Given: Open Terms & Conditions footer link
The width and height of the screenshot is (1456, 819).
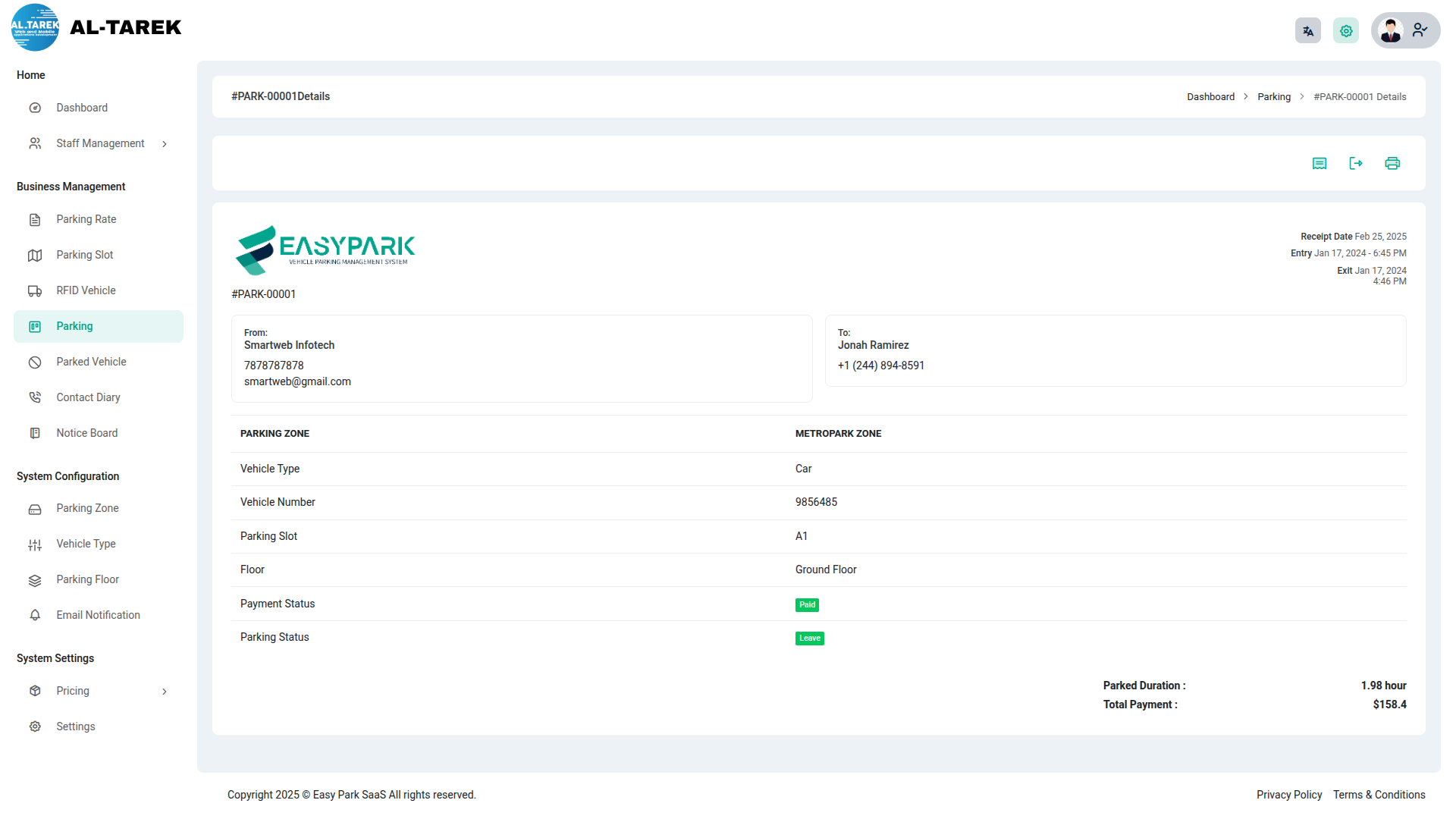Looking at the screenshot, I should 1379,795.
